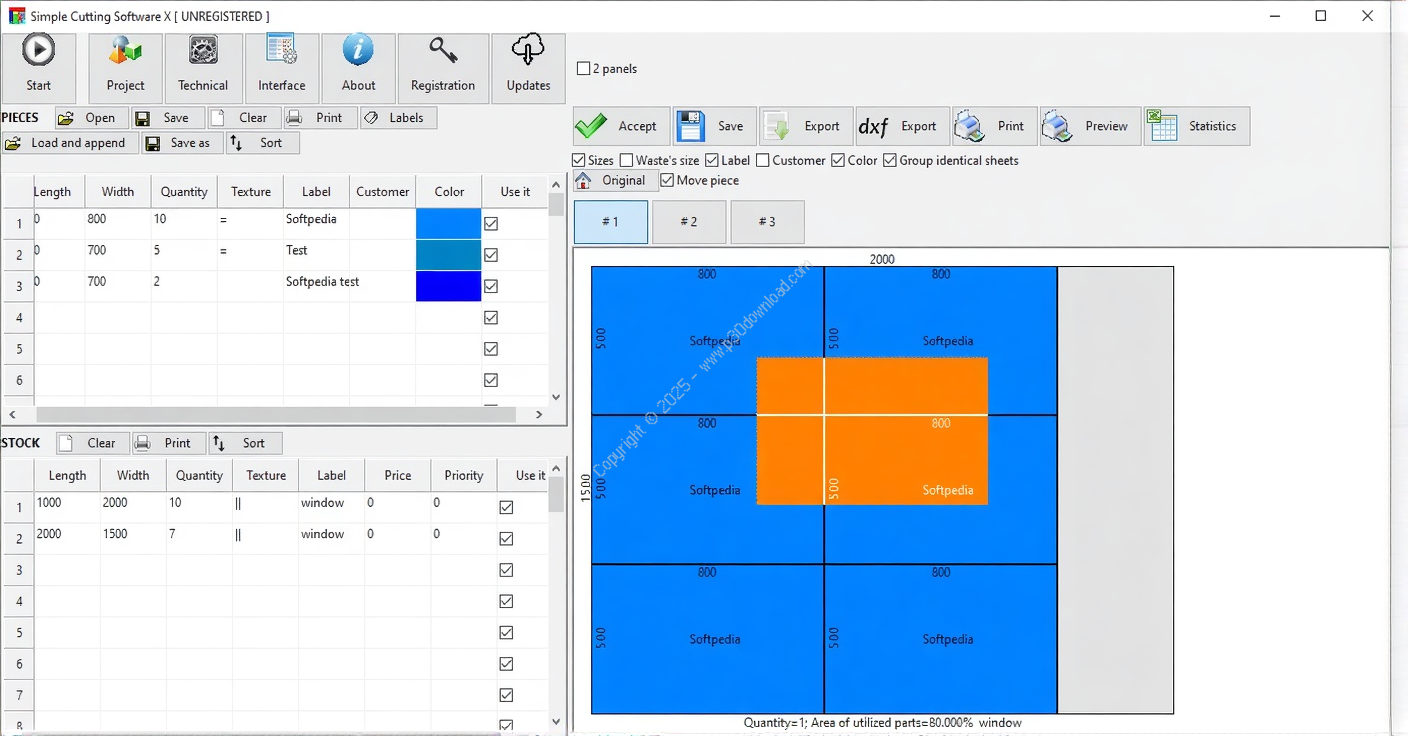Switch to sheet tab #3
This screenshot has width=1408, height=736.
pyautogui.click(x=767, y=222)
